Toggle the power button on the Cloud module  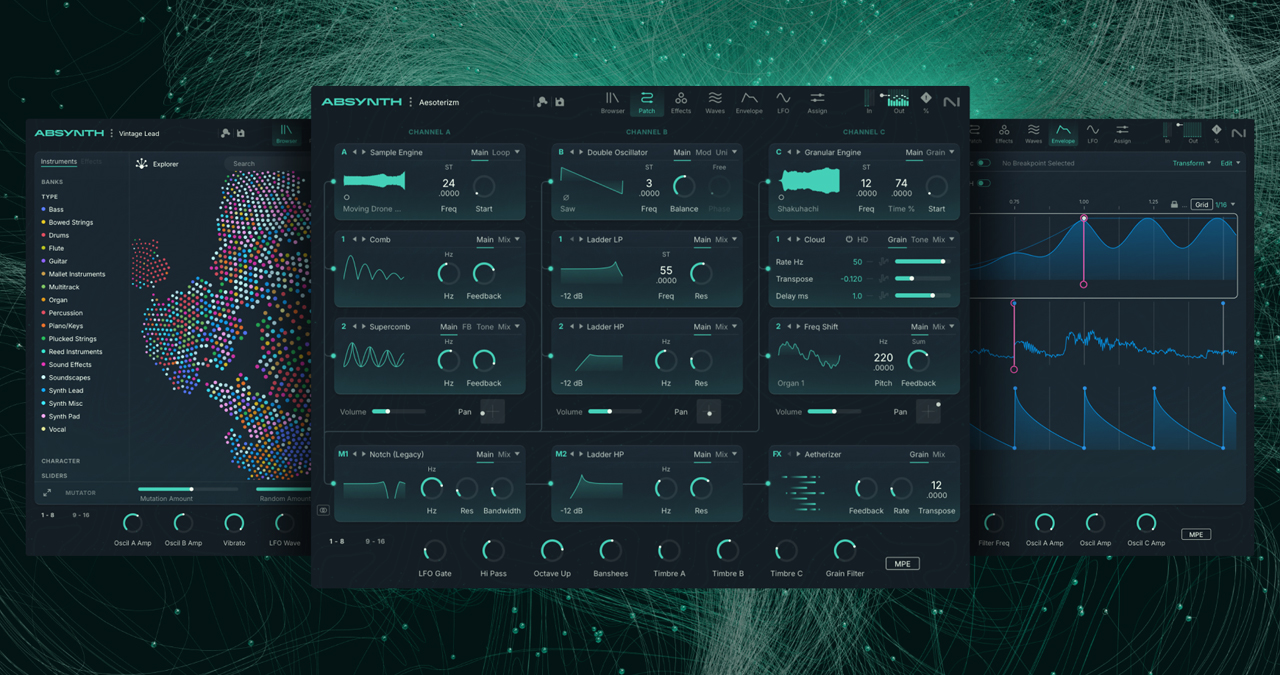click(x=849, y=239)
